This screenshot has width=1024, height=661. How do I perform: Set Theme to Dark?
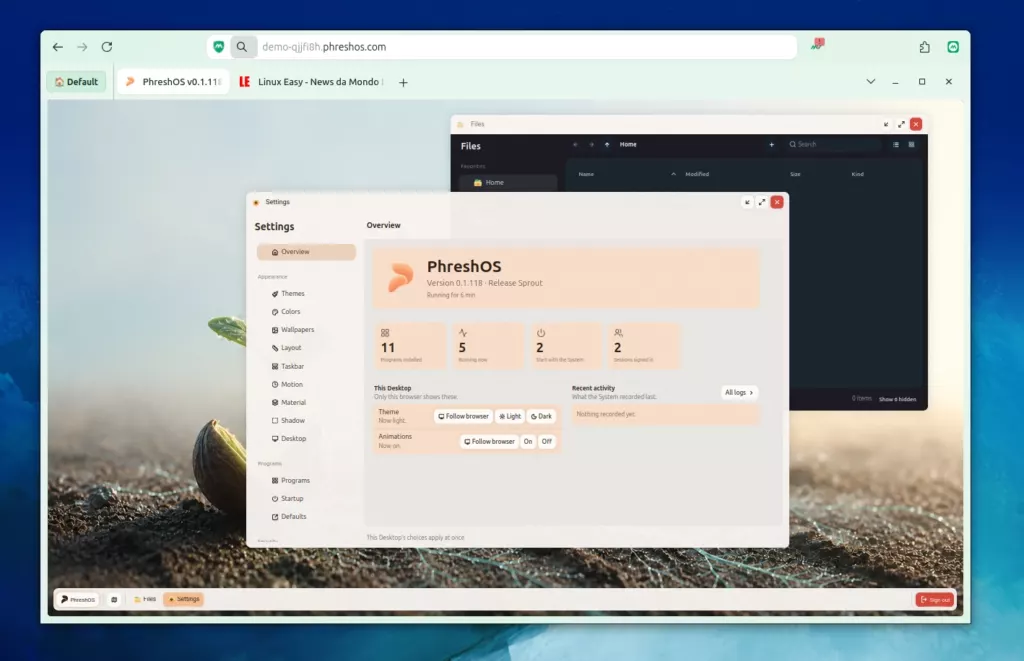(541, 416)
